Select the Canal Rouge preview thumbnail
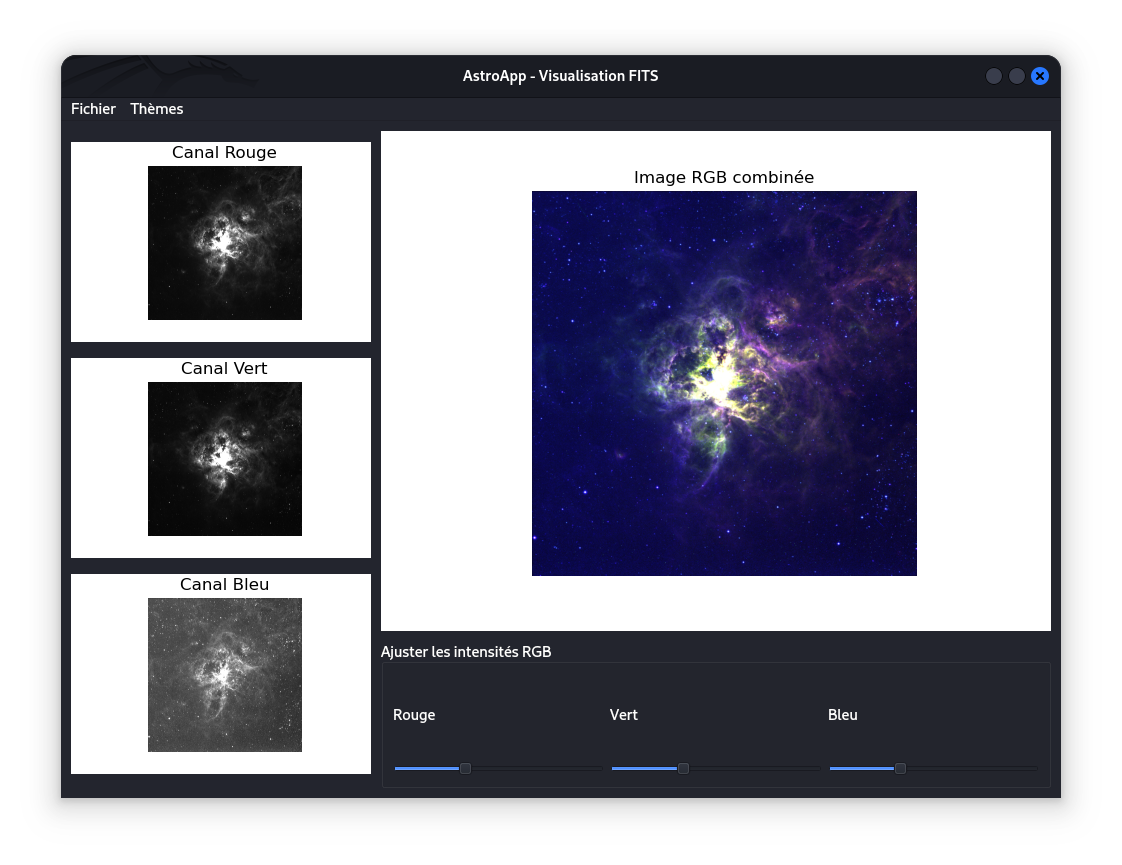This screenshot has width=1122, height=865. click(224, 243)
